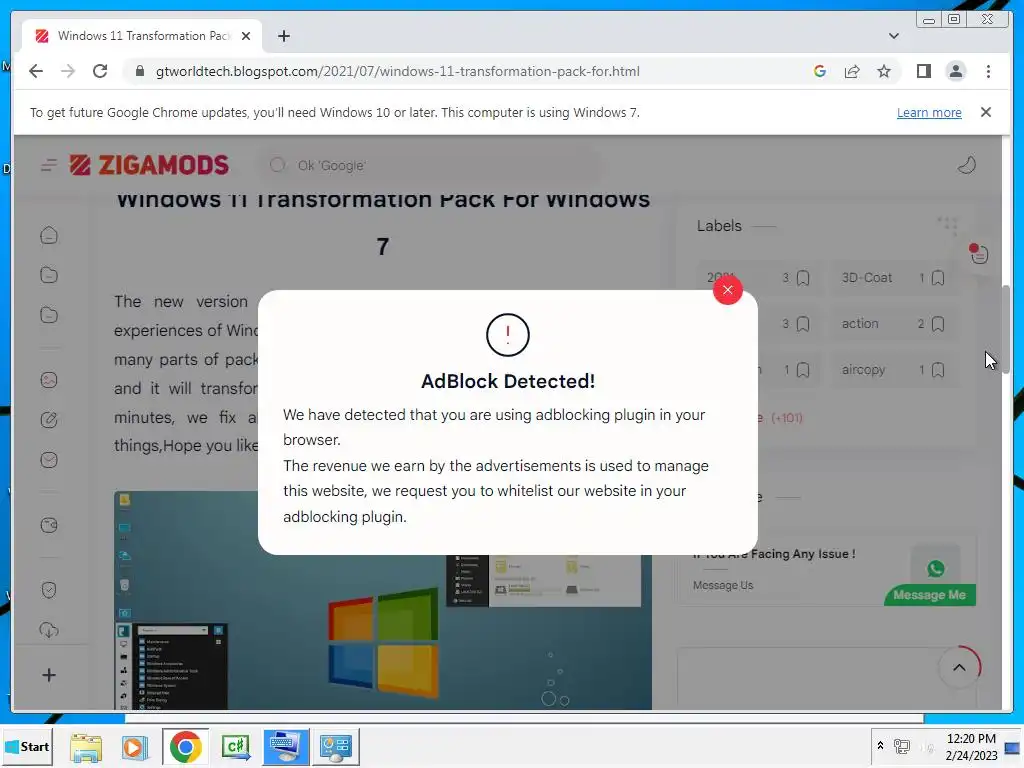Click the Chrome forward arrow
Screen dimensions: 1024x768
click(x=68, y=71)
